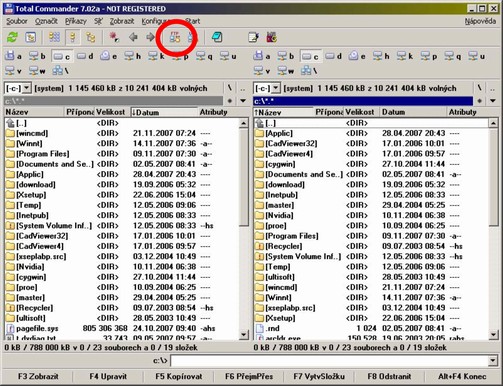Select [ultisoft] folder in right panel

[371, 277]
